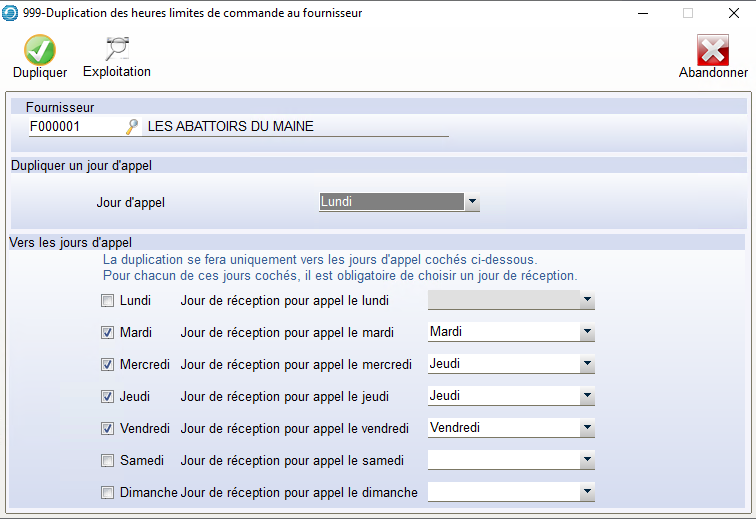Image resolution: width=756 pixels, height=519 pixels.
Task: Click the supplier lookup magnifier icon
Action: pyautogui.click(x=131, y=127)
